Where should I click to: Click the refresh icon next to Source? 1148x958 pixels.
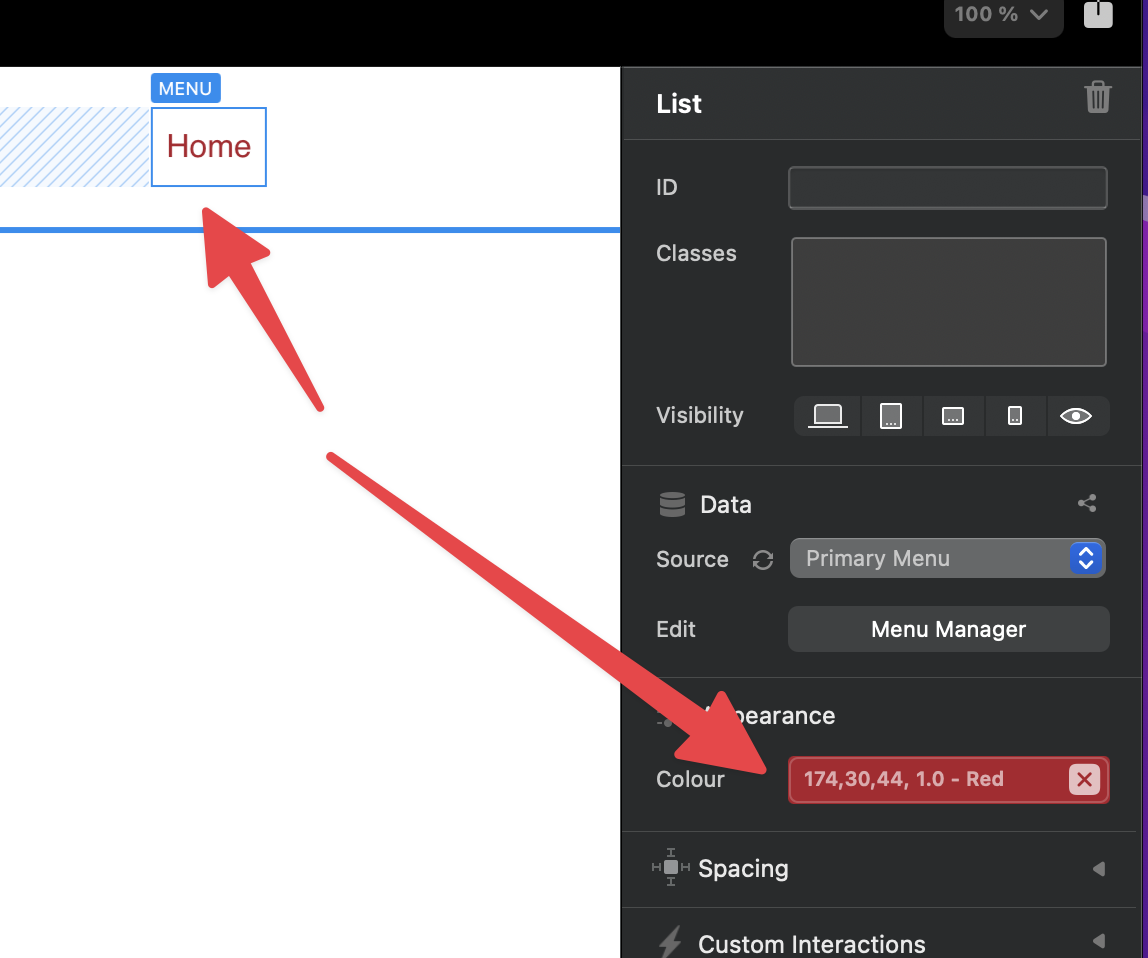point(763,560)
